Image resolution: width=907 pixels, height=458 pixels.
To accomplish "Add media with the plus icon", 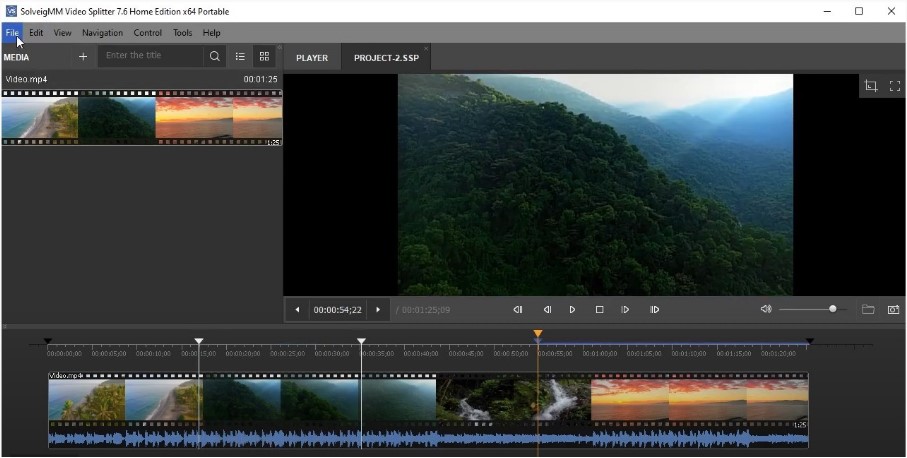I will 83,57.
